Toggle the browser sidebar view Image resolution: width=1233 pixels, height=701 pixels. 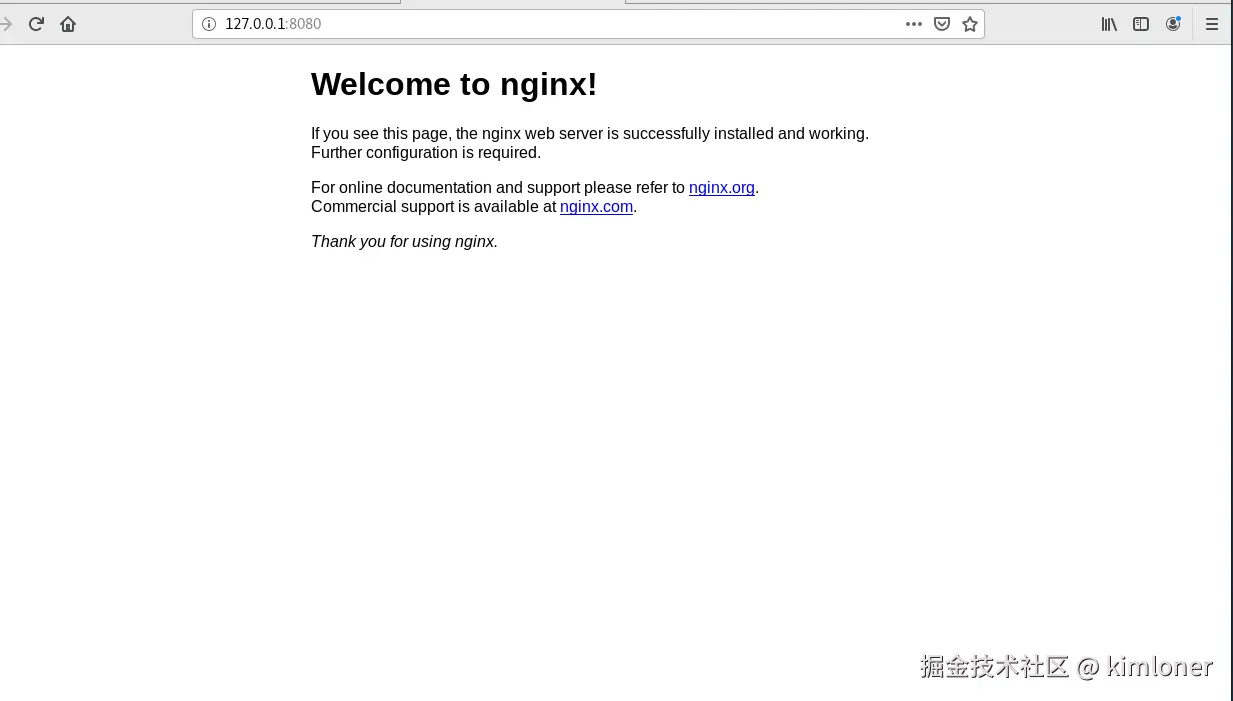[x=1141, y=24]
